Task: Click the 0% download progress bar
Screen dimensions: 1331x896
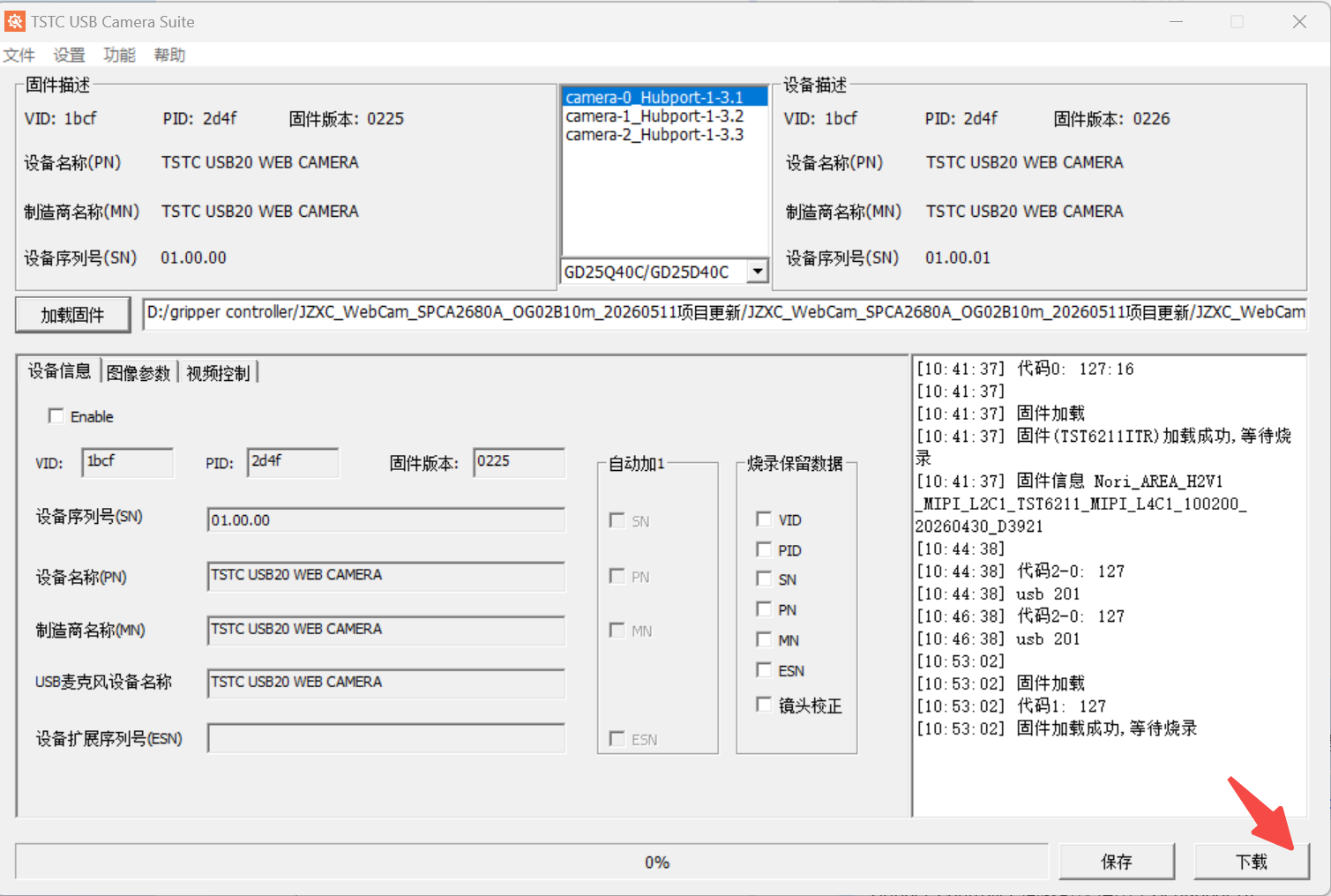Action: click(x=532, y=862)
